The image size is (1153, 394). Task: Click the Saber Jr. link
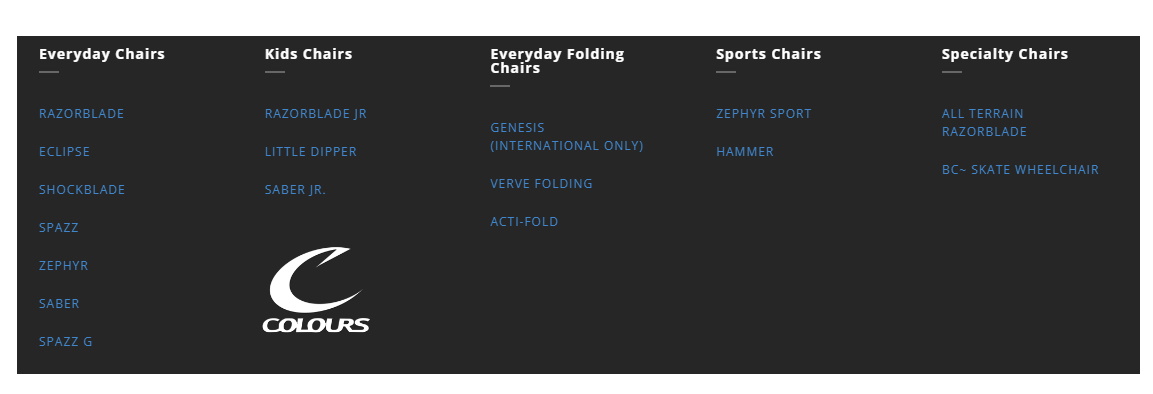(x=295, y=190)
